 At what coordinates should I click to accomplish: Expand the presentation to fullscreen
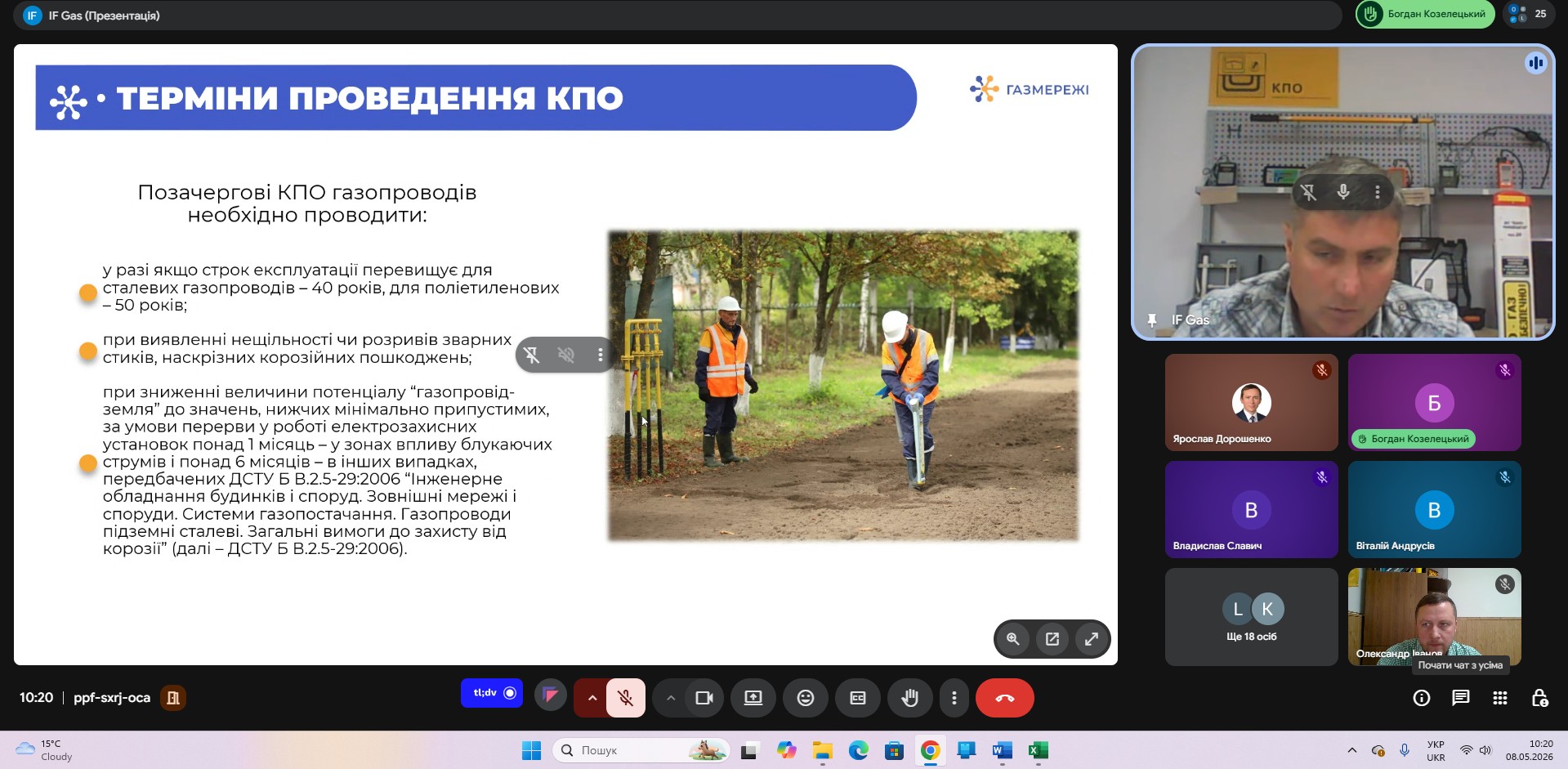1092,639
